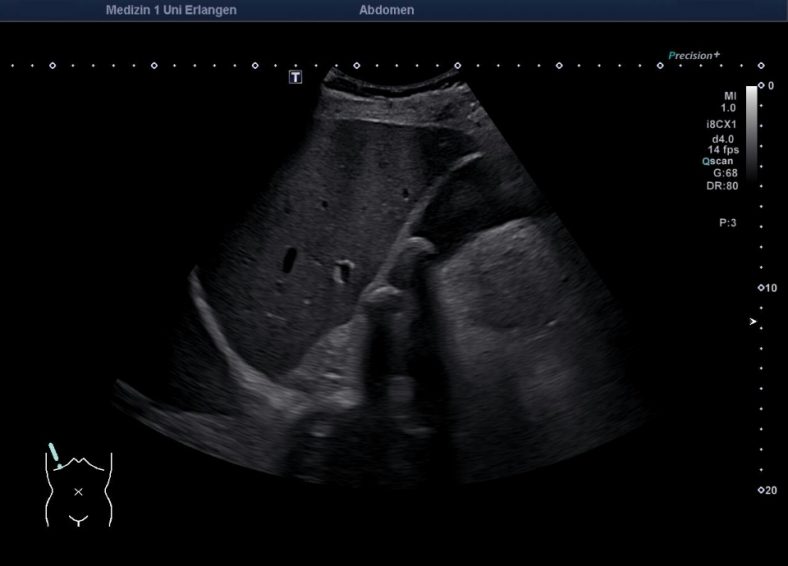Click the 14 fps frame rate readout
The image size is (788, 566).
click(x=721, y=149)
